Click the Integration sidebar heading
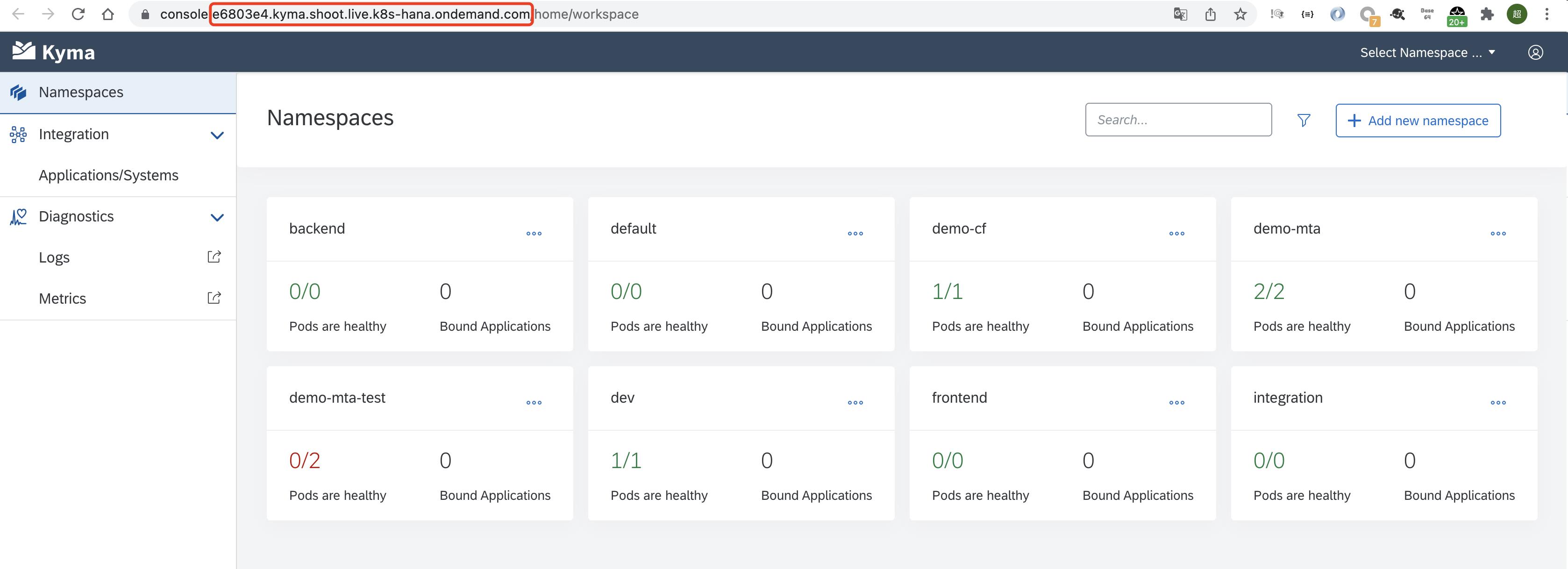Image resolution: width=1568 pixels, height=569 pixels. (x=74, y=134)
